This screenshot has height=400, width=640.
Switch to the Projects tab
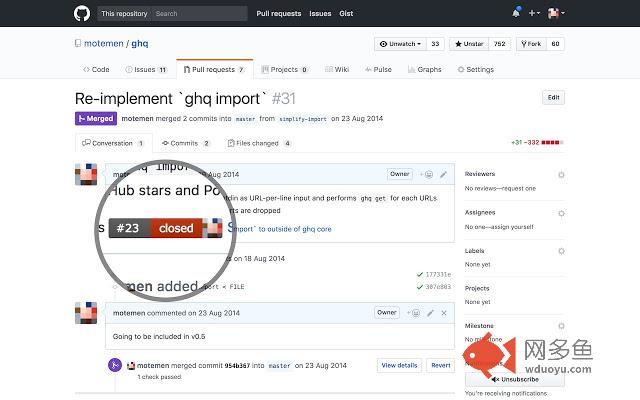click(284, 69)
